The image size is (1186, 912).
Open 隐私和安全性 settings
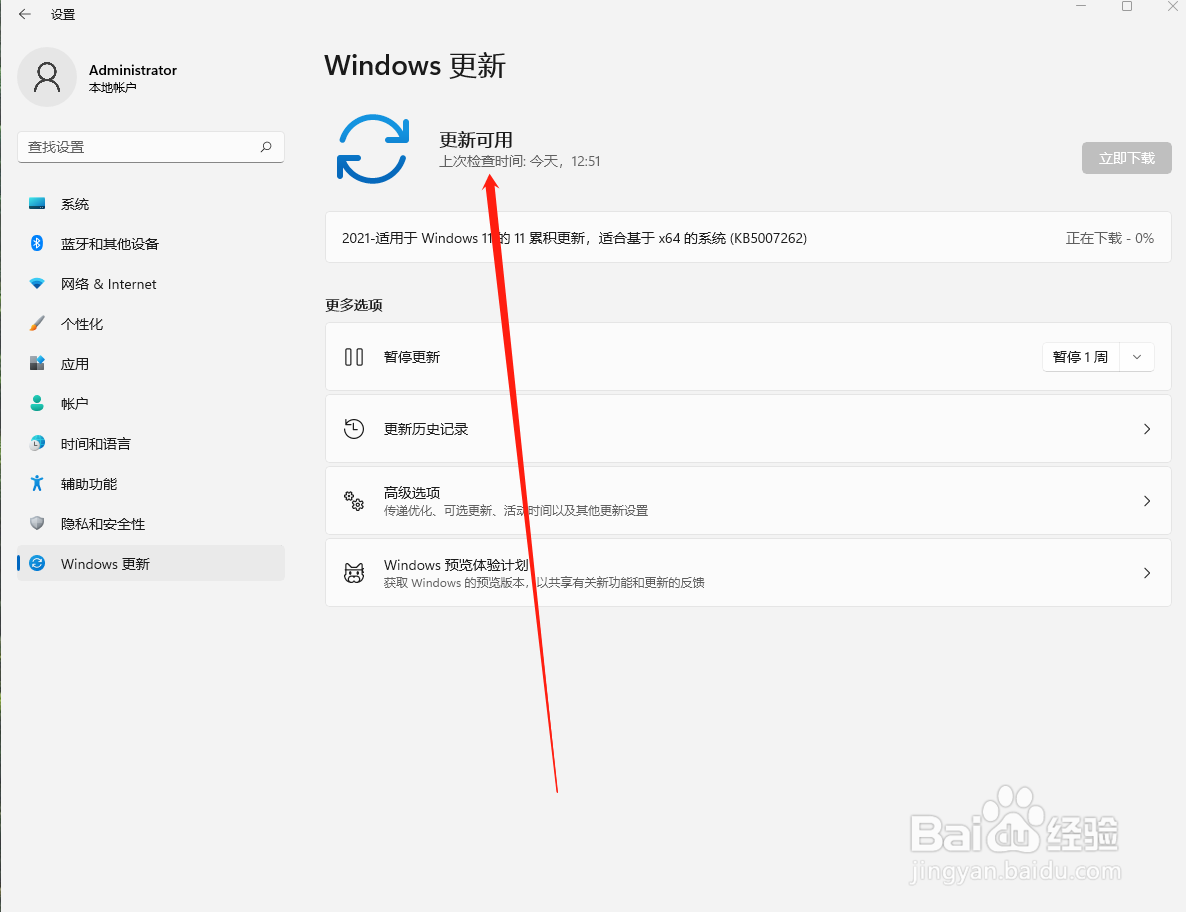151,523
